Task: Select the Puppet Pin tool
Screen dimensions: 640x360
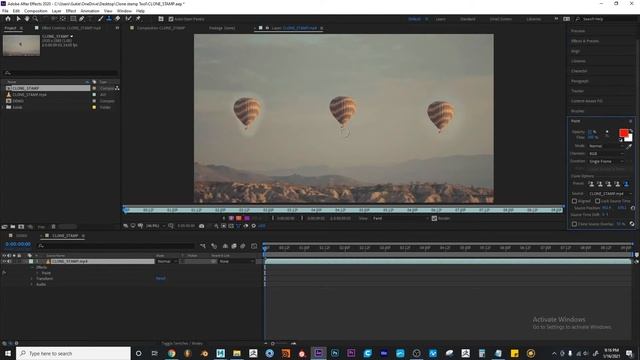Action: (138, 19)
